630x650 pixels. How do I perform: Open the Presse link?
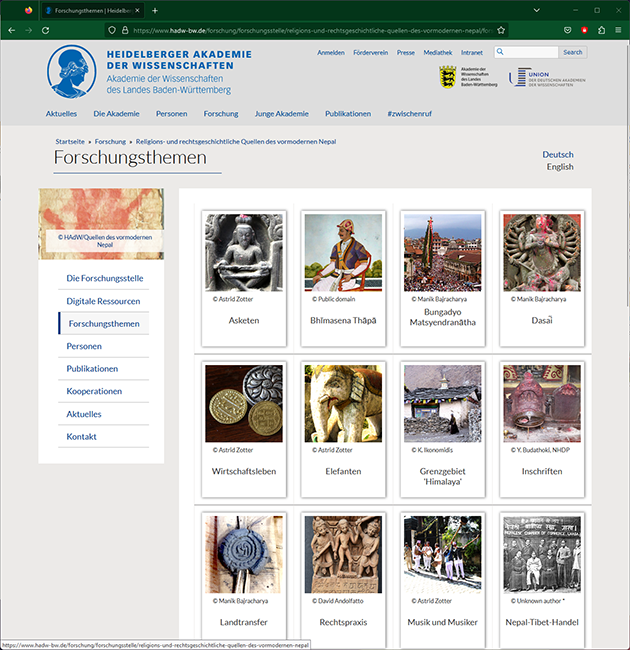(x=406, y=53)
